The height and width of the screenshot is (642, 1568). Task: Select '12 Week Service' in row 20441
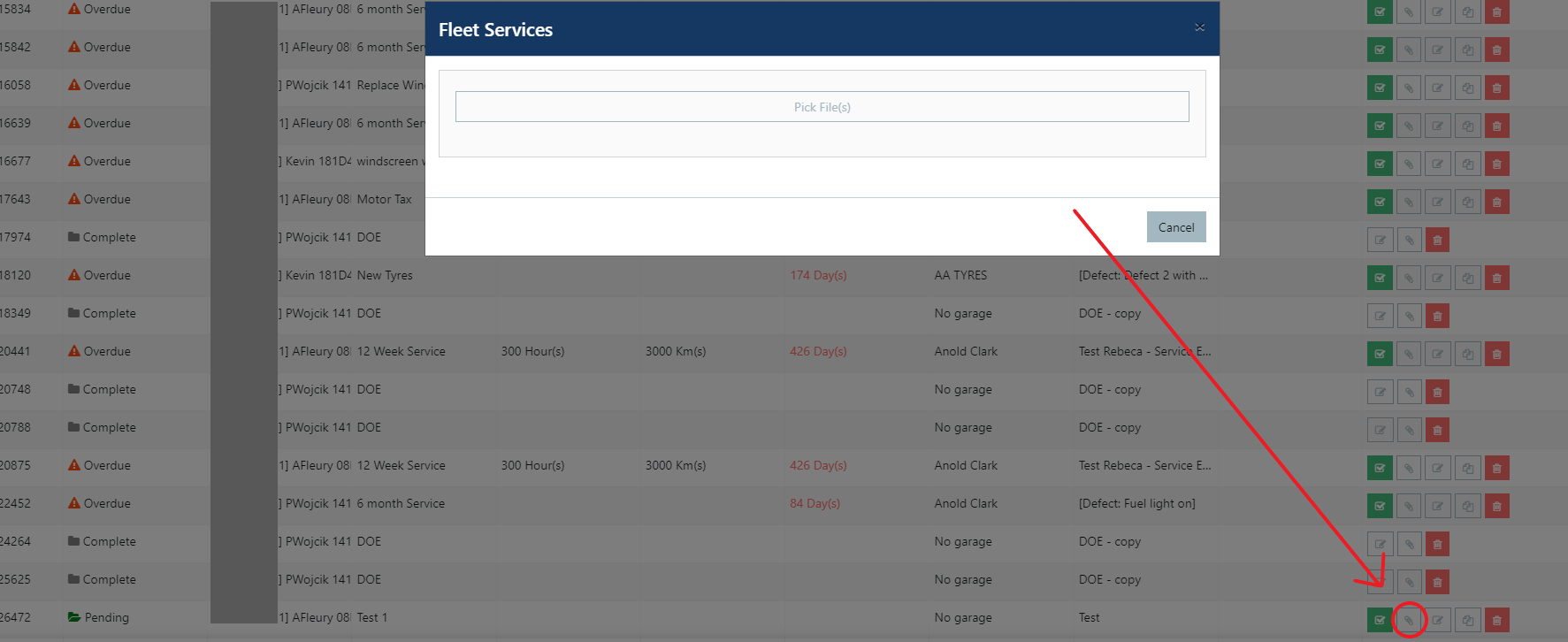click(402, 351)
